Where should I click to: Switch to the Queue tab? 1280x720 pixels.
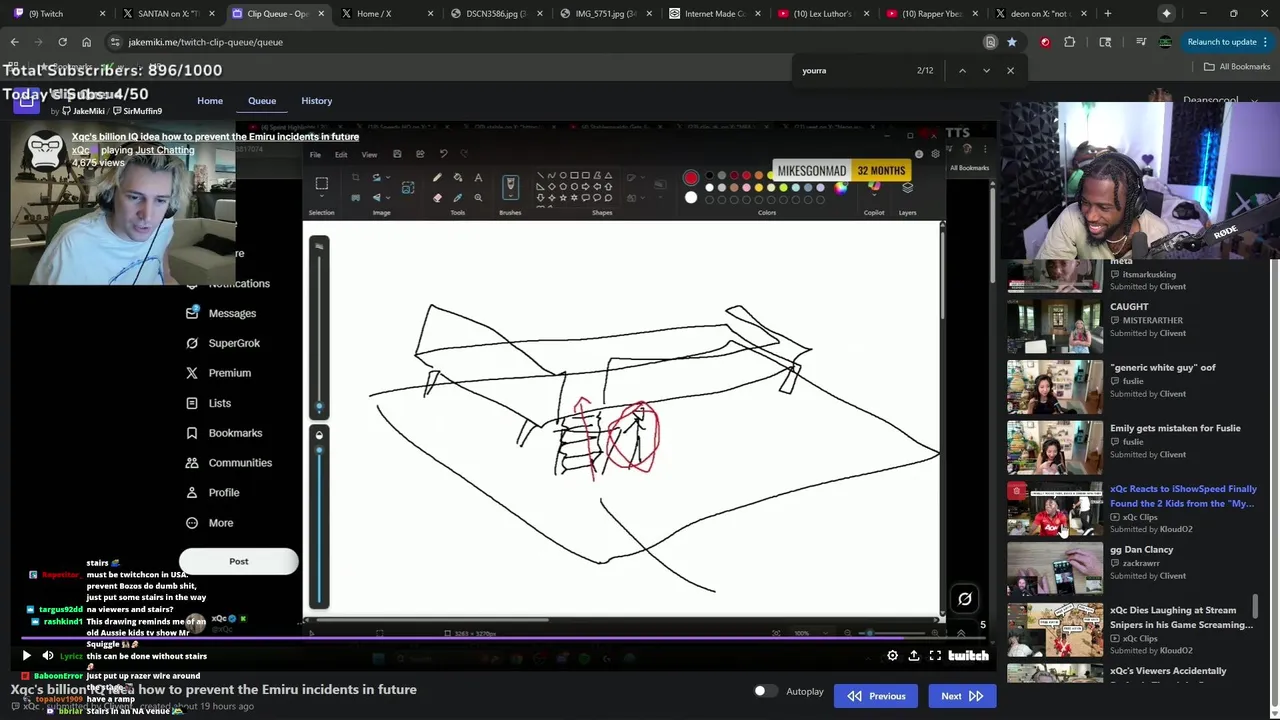point(262,101)
